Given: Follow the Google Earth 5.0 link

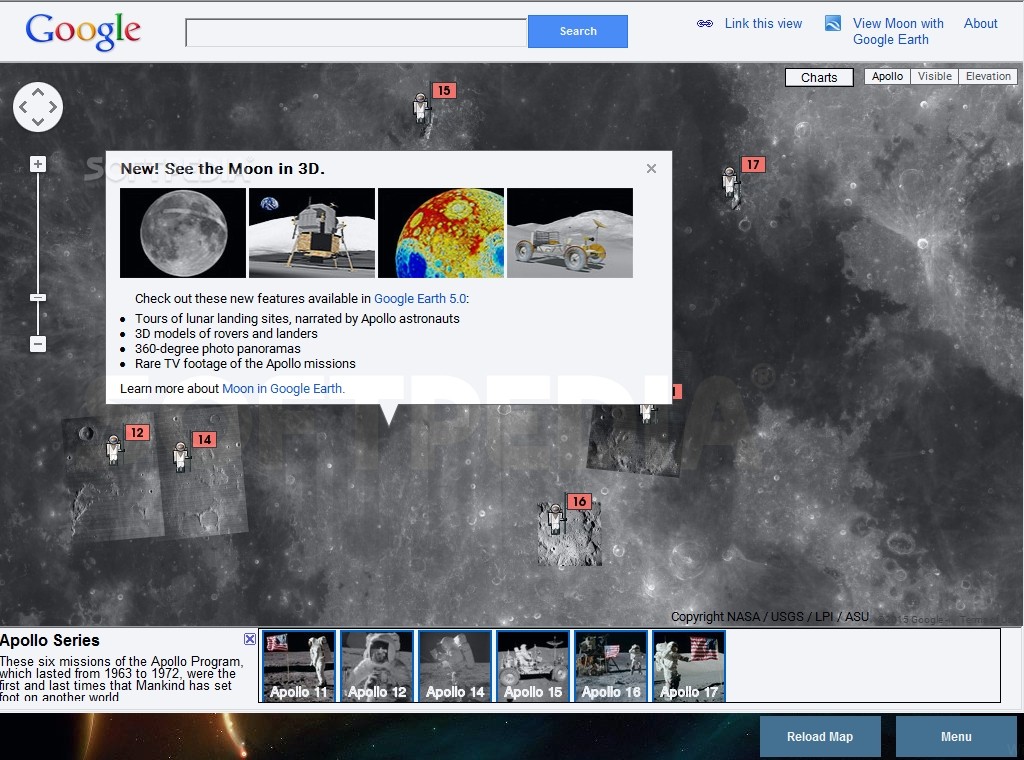Looking at the screenshot, I should (420, 298).
